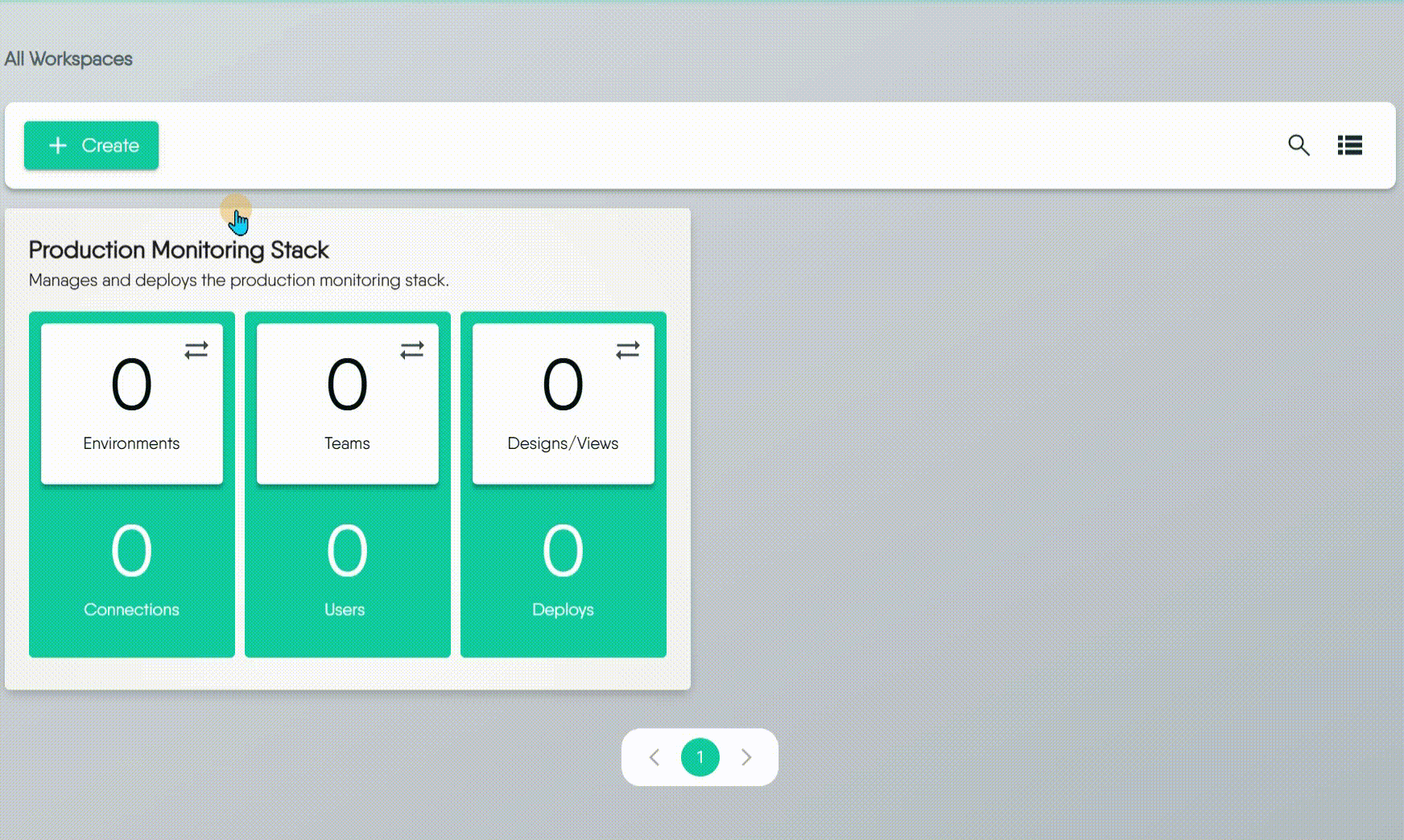Image resolution: width=1404 pixels, height=840 pixels.
Task: Expand the Users section of the workspace
Action: coord(346,571)
